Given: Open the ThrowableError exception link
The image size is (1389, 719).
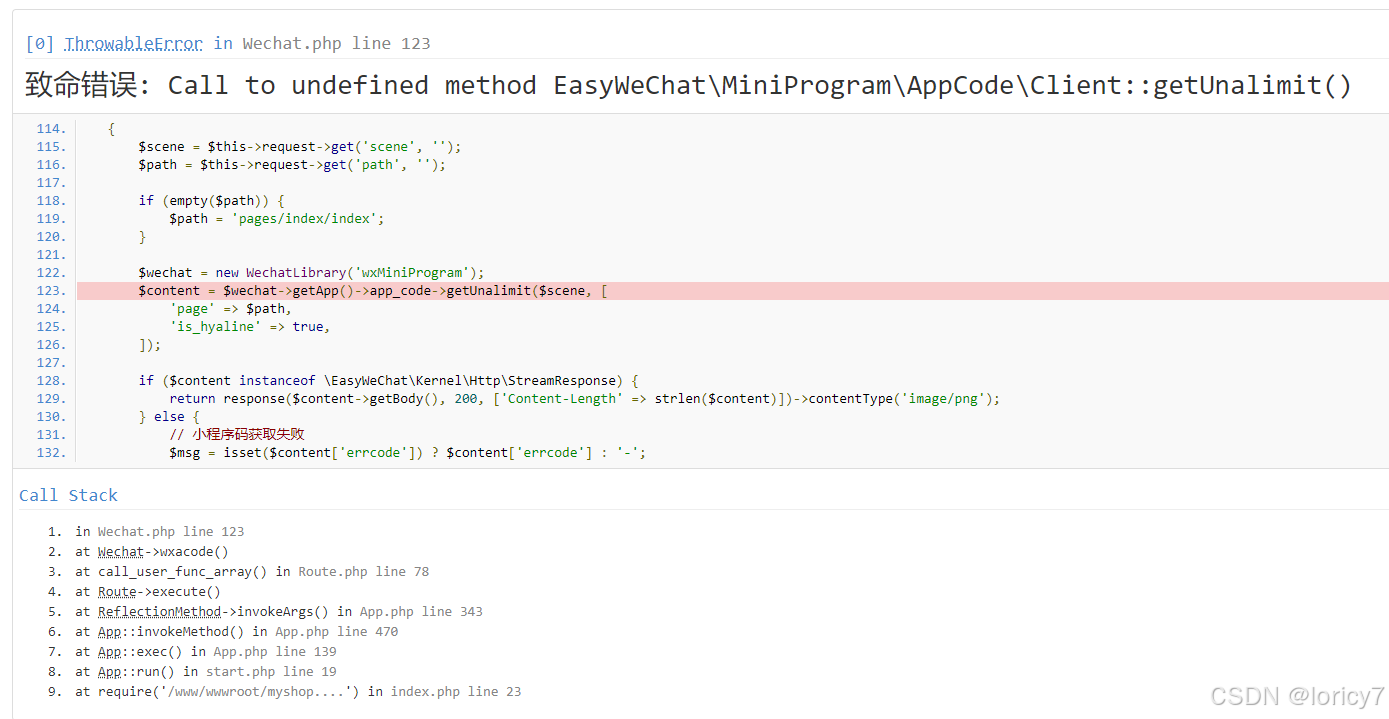Looking at the screenshot, I should pos(133,43).
